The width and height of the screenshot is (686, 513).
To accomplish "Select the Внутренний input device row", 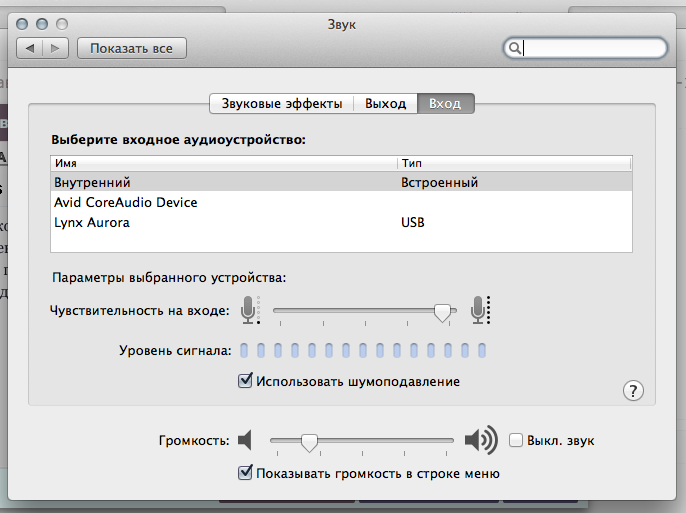I will (341, 182).
